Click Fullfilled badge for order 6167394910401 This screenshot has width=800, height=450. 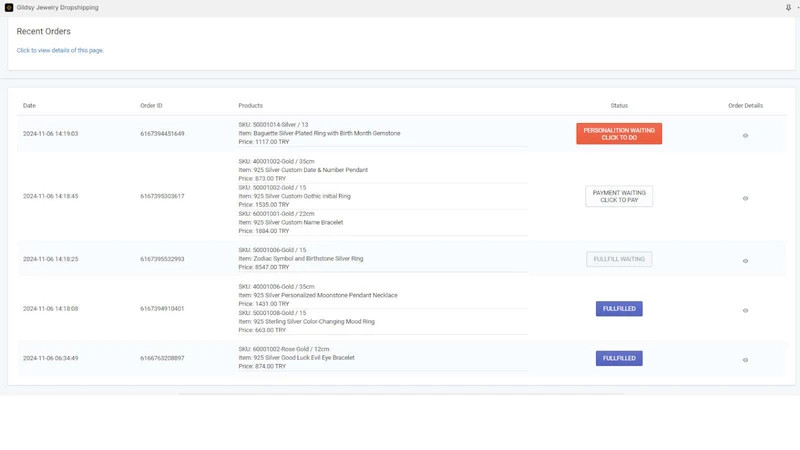[619, 309]
